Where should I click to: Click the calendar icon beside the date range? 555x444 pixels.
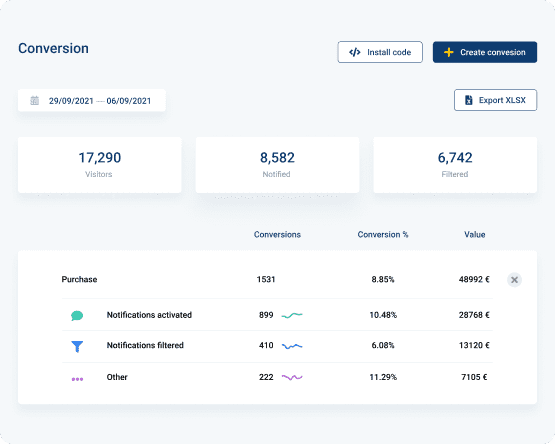click(35, 101)
